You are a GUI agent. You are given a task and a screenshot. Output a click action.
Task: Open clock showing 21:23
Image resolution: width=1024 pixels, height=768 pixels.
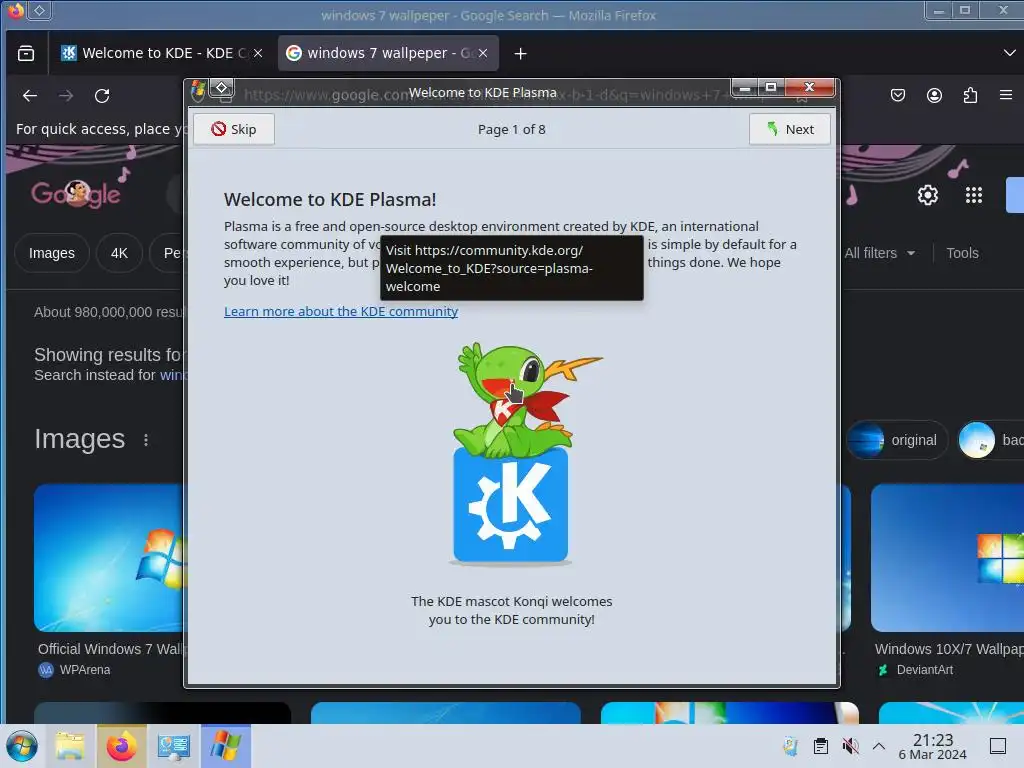tap(933, 746)
